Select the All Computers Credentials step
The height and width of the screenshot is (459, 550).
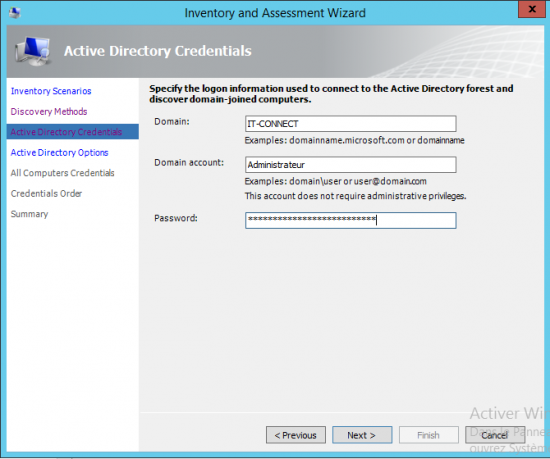click(x=62, y=173)
